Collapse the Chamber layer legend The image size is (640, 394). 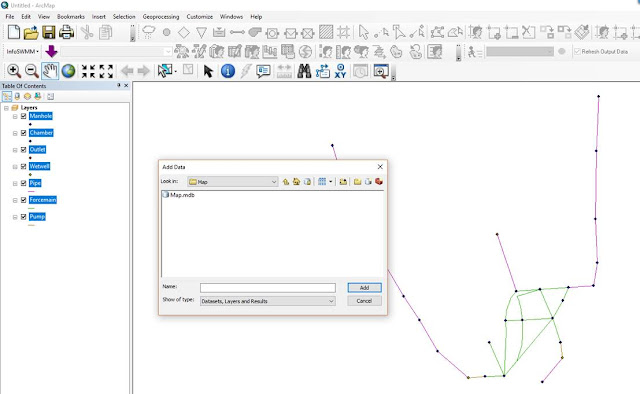click(x=15, y=133)
